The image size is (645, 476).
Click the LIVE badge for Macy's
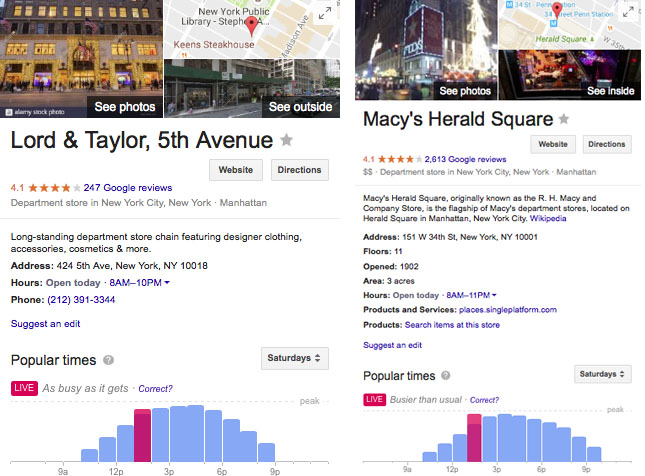374,399
